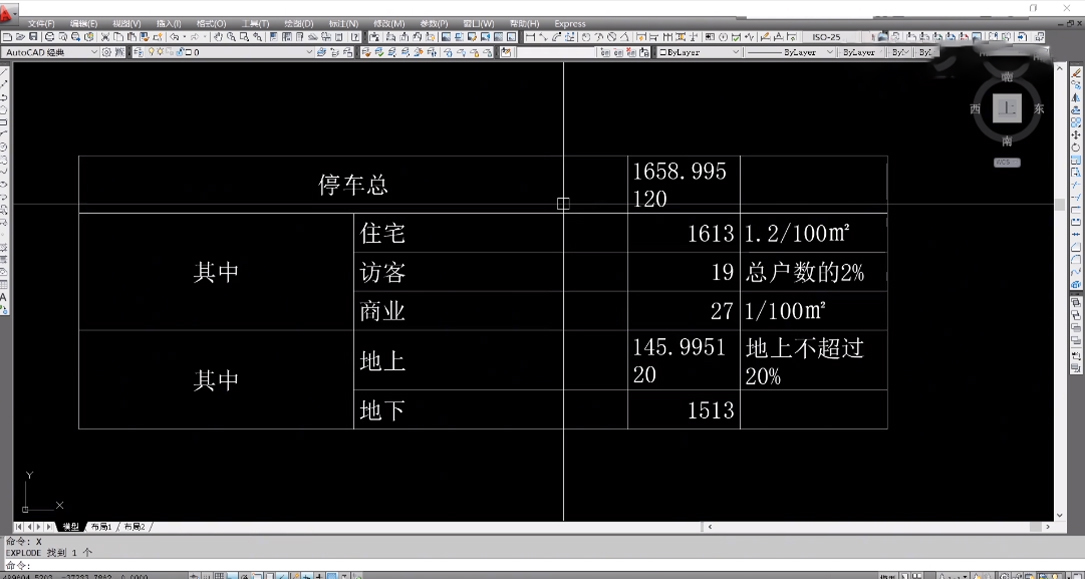This screenshot has height=579, width=1085.
Task: Select the Erase tool in modify toolbar
Action: (1076, 73)
